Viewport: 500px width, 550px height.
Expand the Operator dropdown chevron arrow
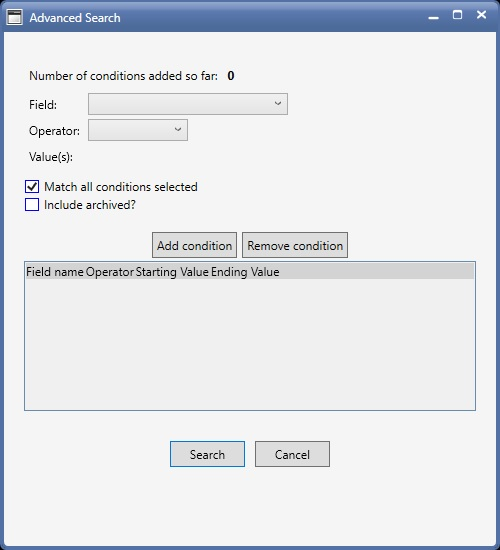tap(178, 129)
